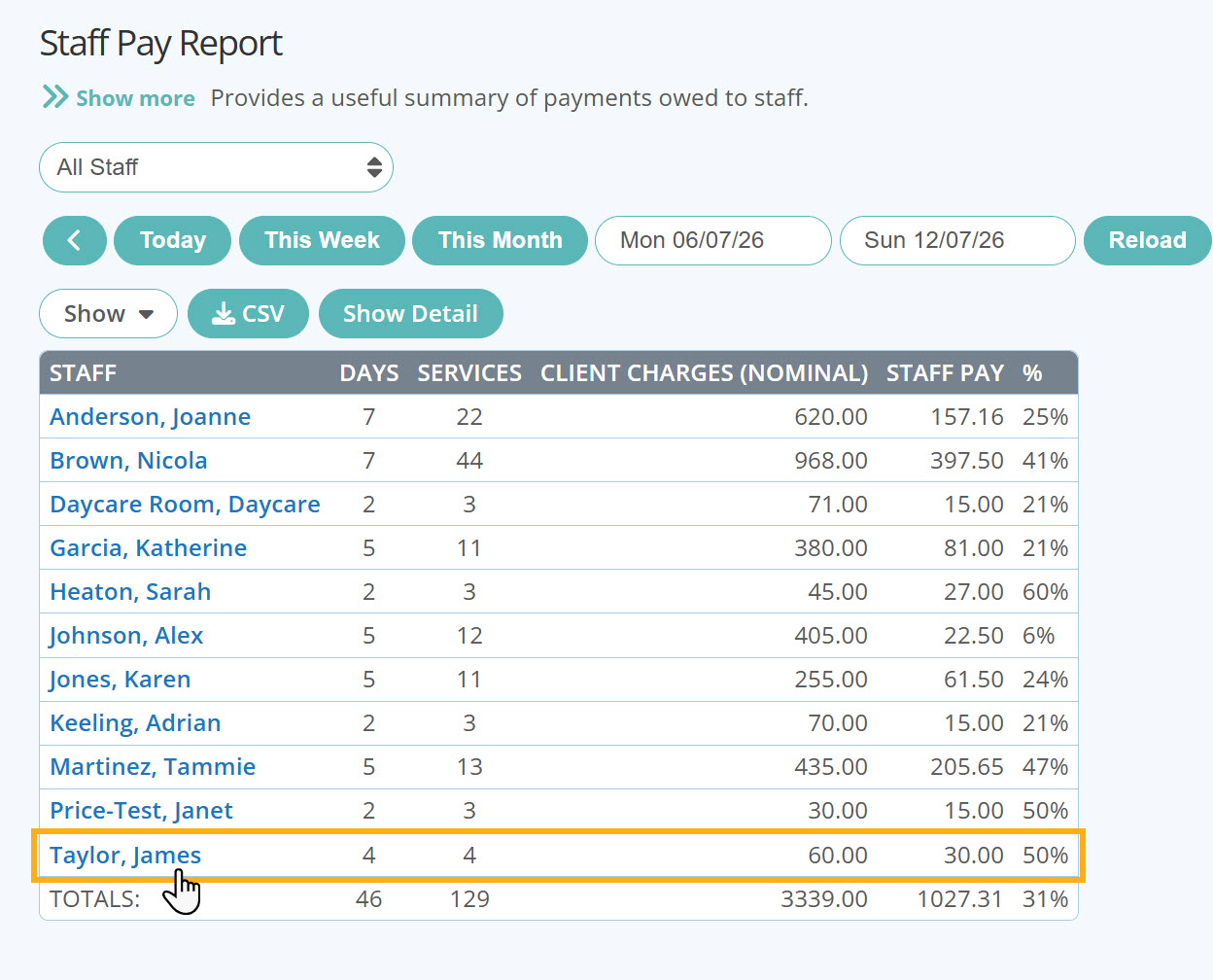Click client charges value 71.00
Screen dimensions: 1213x980
click(x=838, y=505)
